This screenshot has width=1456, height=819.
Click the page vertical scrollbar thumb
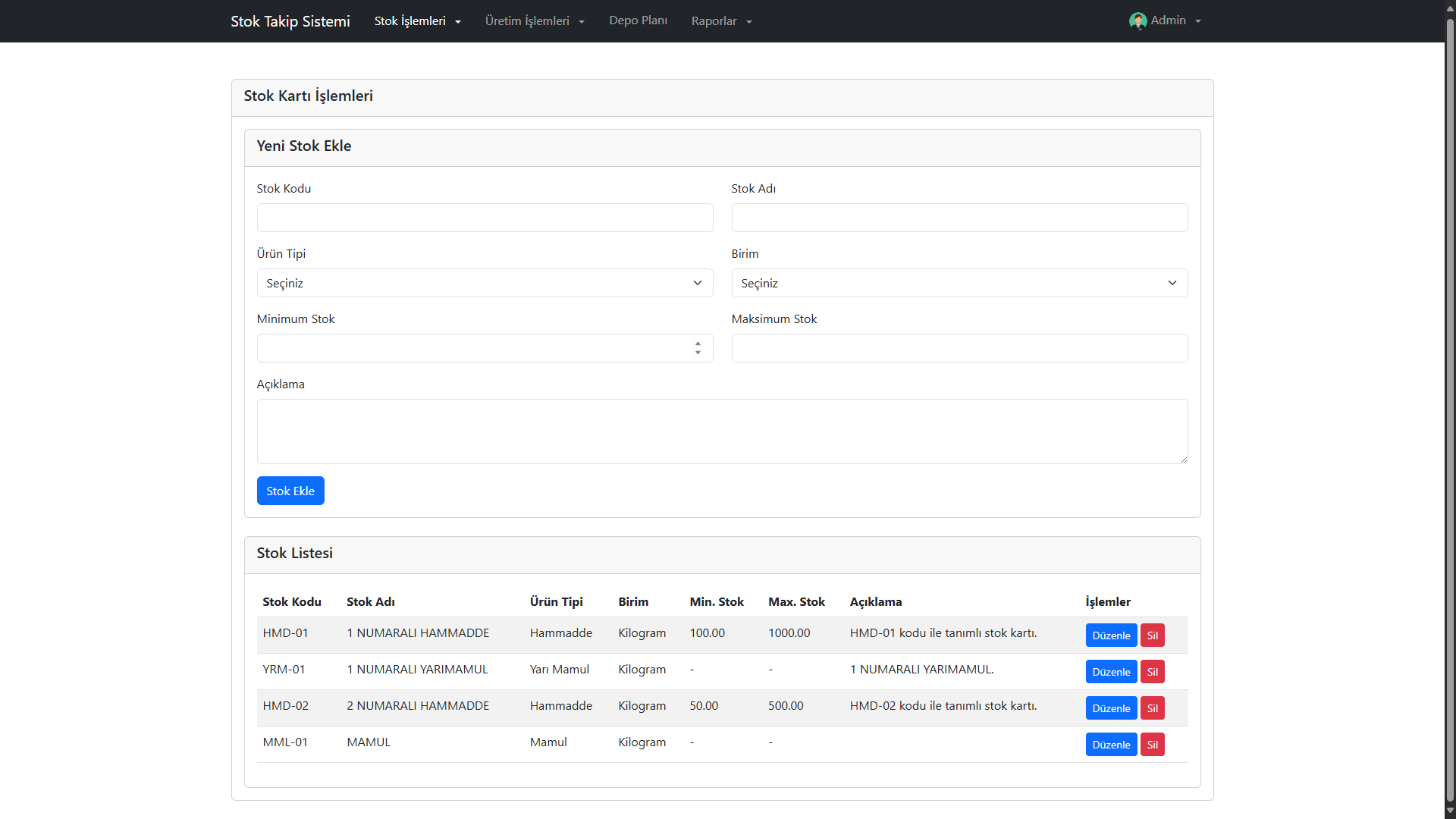click(x=1450, y=409)
